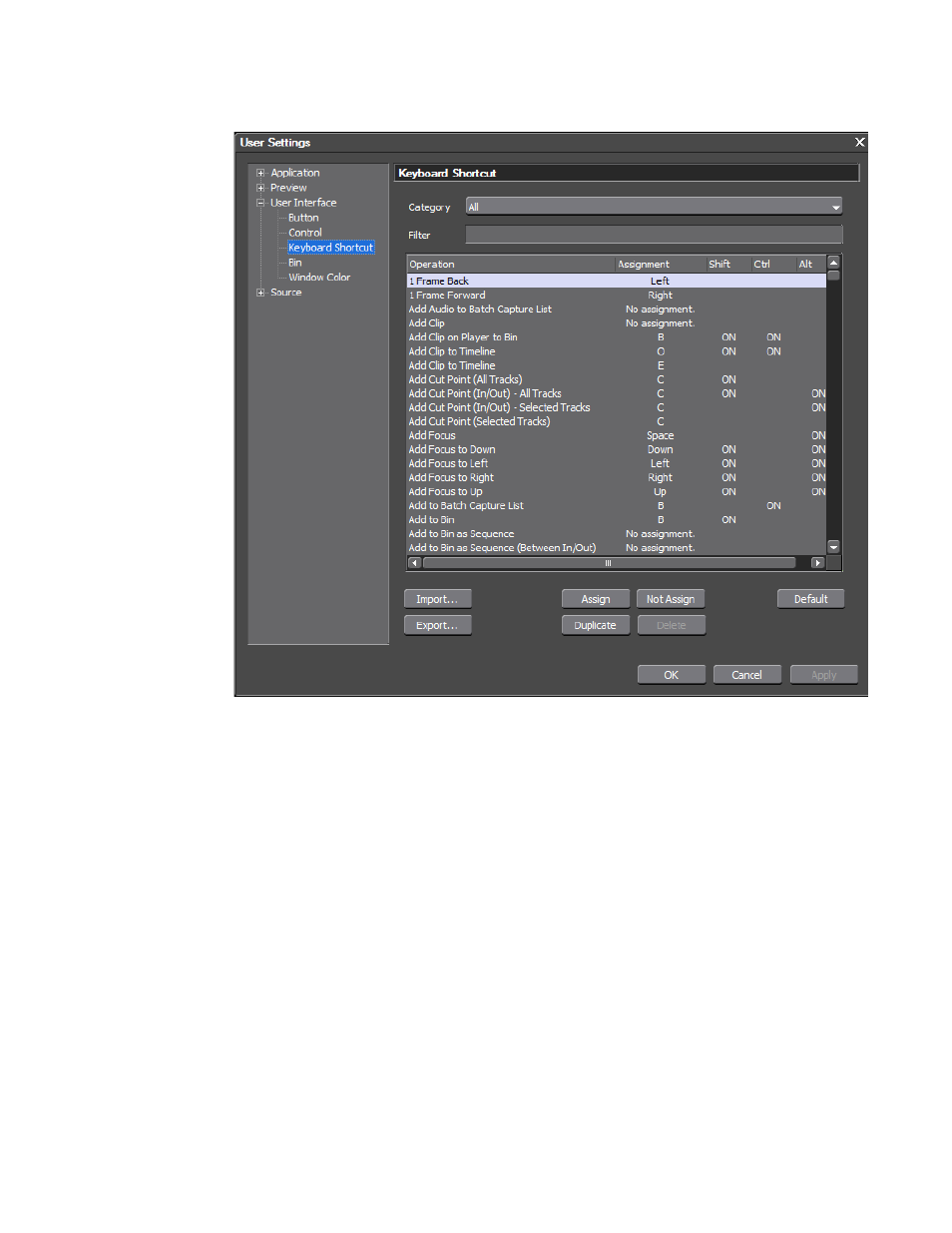This screenshot has width=952, height=1233.
Task: Select the 'Add to Bin' row
Action: click(617, 519)
